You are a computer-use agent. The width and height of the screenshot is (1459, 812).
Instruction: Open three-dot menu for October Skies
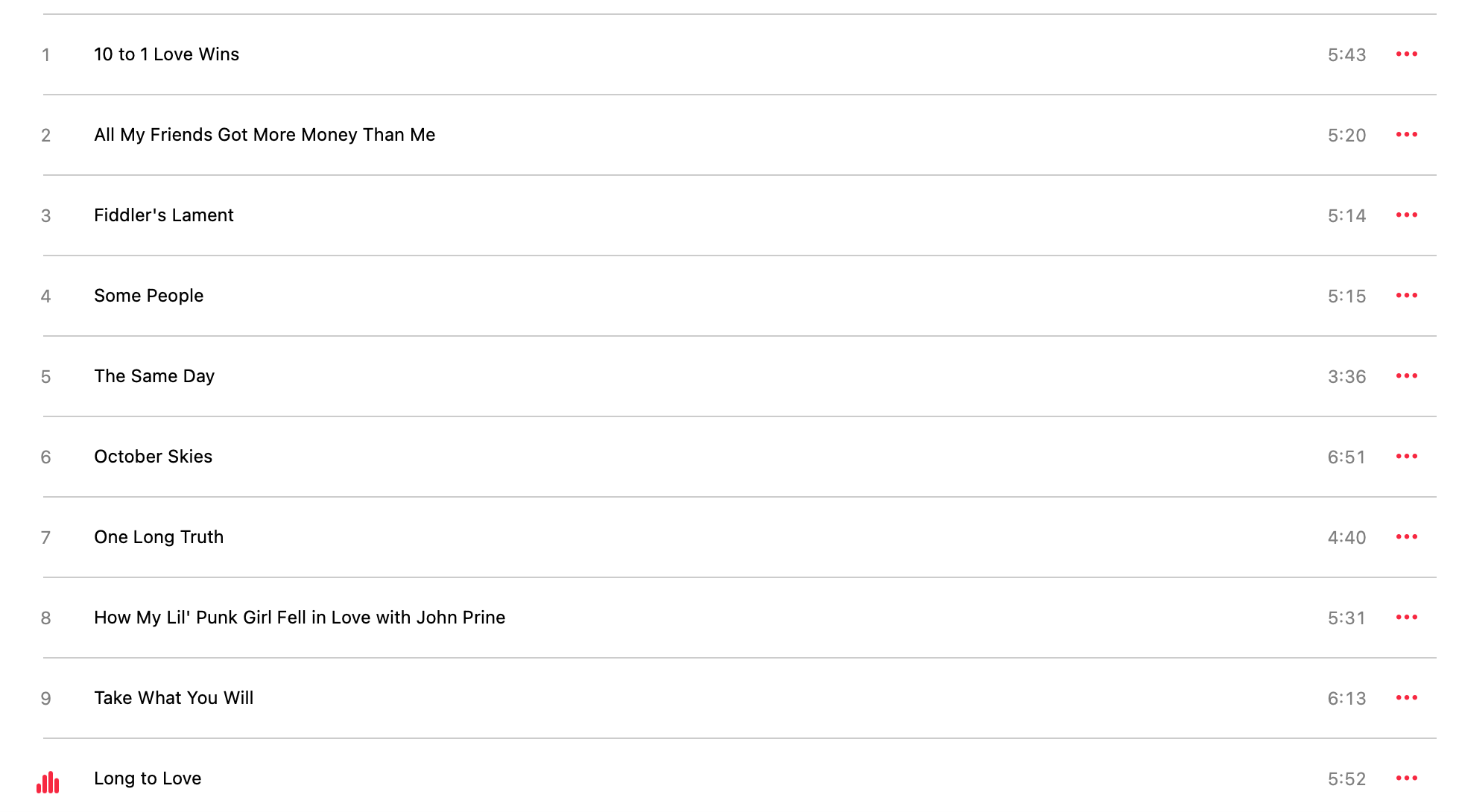[1406, 457]
